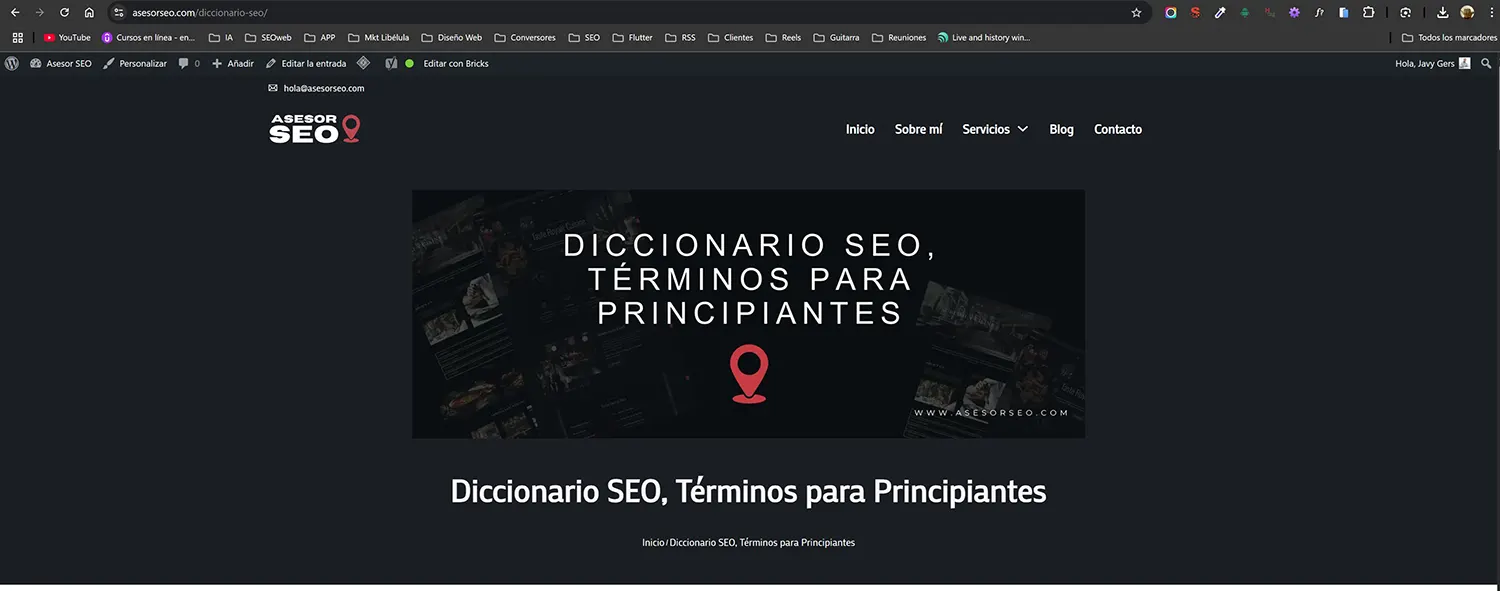1500x591 pixels.
Task: Click the site search icon near Hola, Javy Gers
Action: 1486,63
